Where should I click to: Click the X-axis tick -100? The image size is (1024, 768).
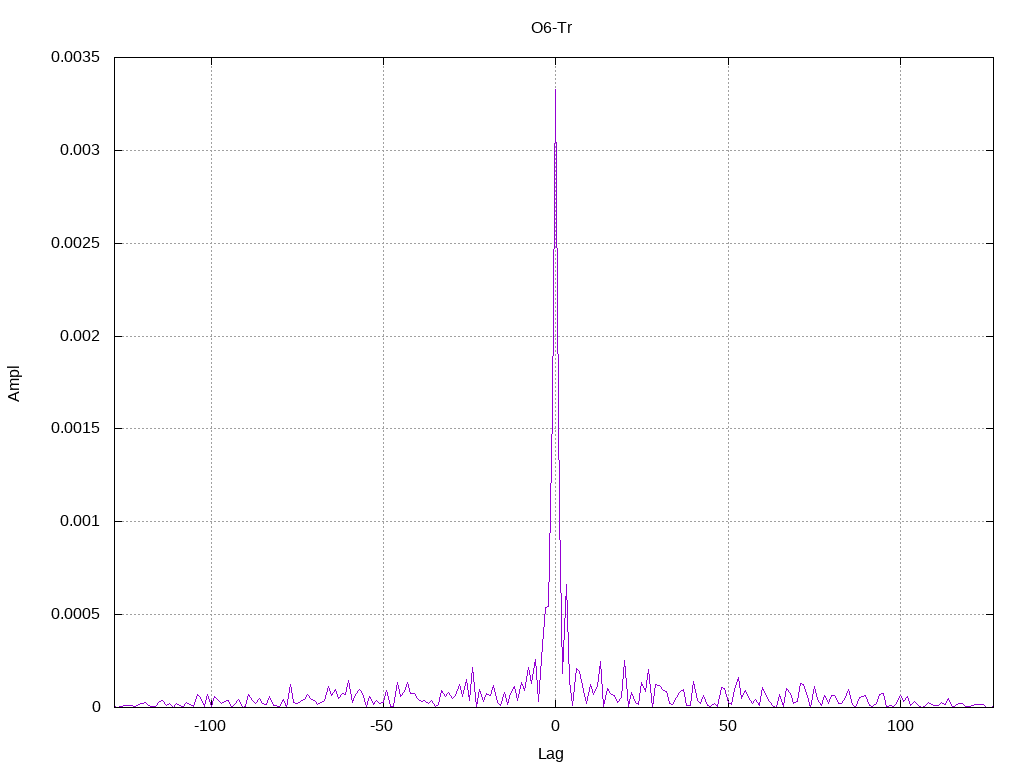click(x=210, y=726)
